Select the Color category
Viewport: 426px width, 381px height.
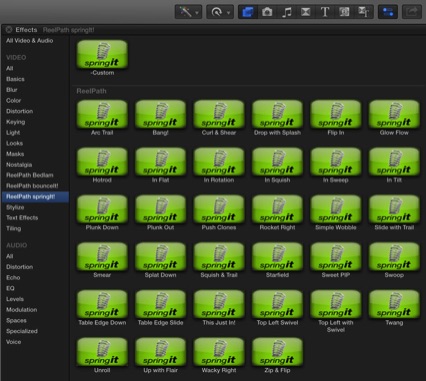(x=13, y=100)
